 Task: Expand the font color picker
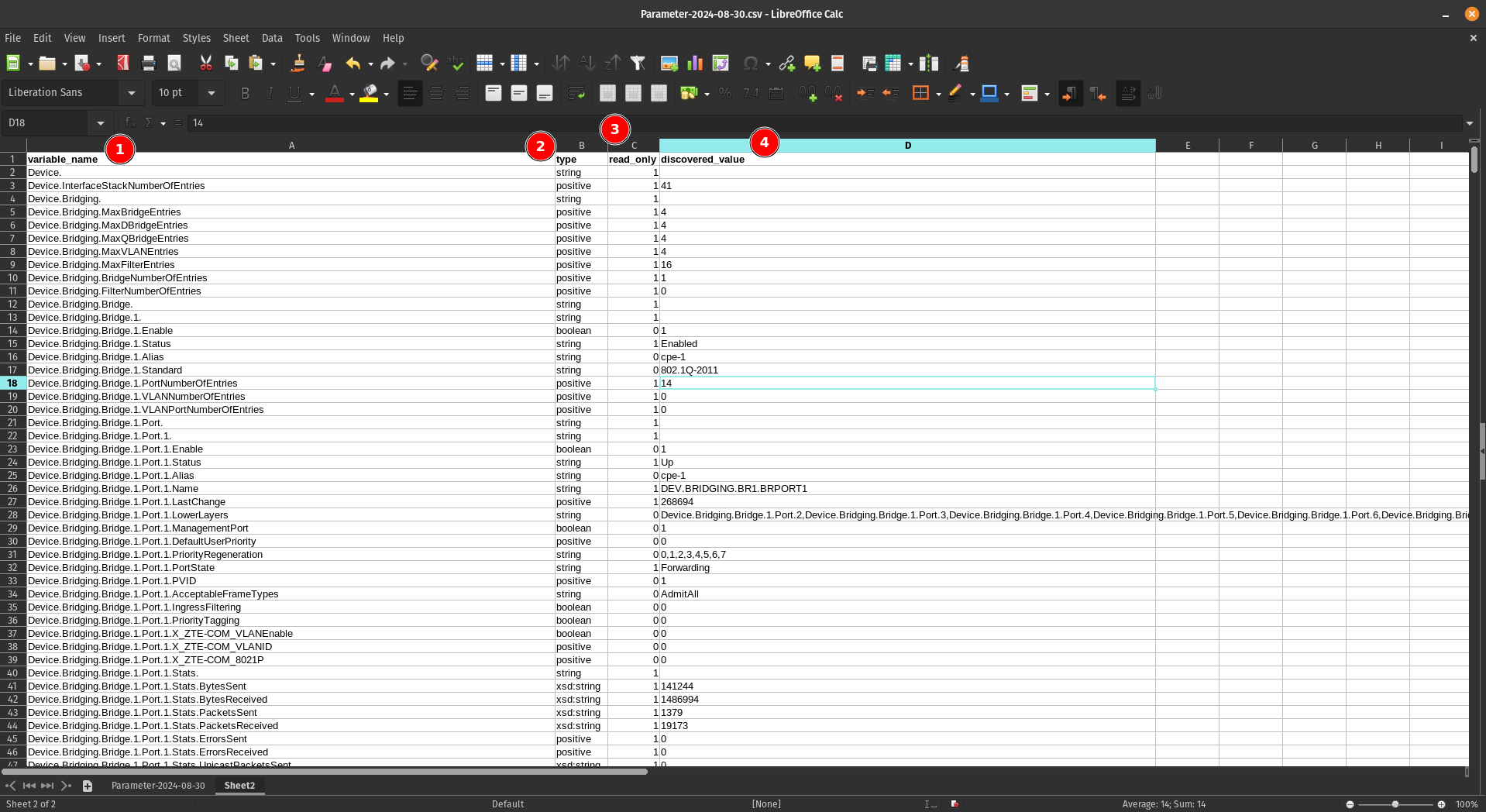point(351,93)
